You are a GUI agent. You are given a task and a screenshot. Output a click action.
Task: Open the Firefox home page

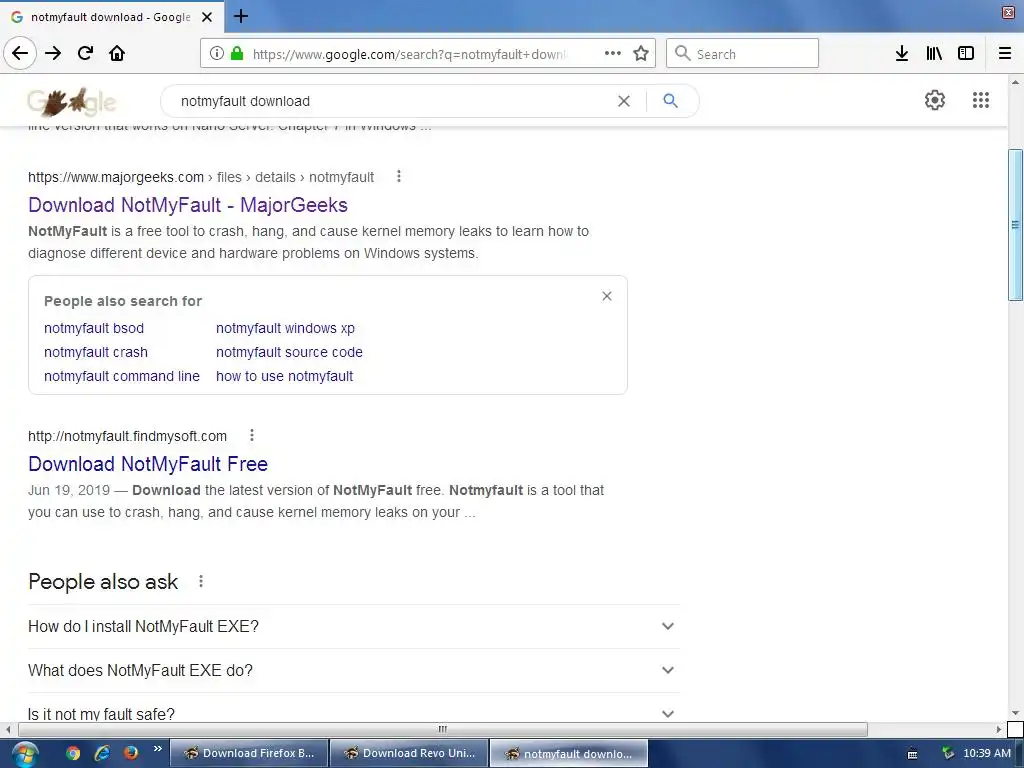pos(117,54)
